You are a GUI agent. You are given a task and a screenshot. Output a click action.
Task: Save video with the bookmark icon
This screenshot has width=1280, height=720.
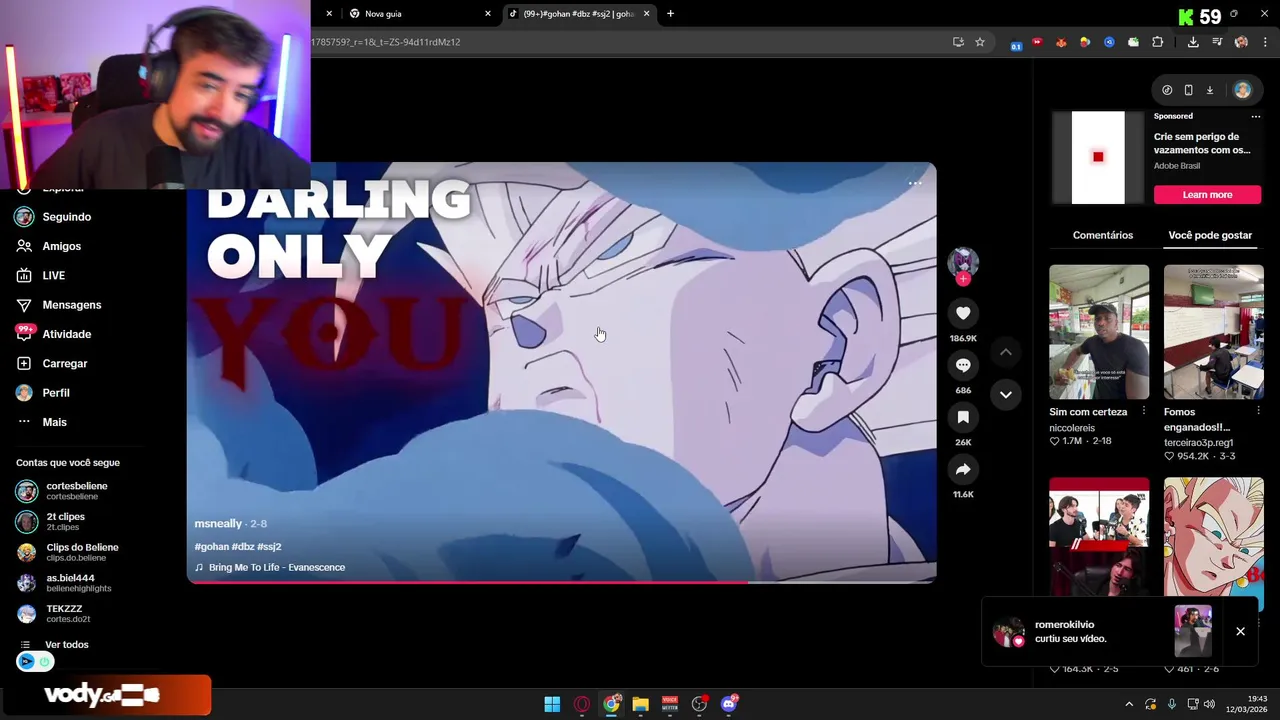point(963,417)
